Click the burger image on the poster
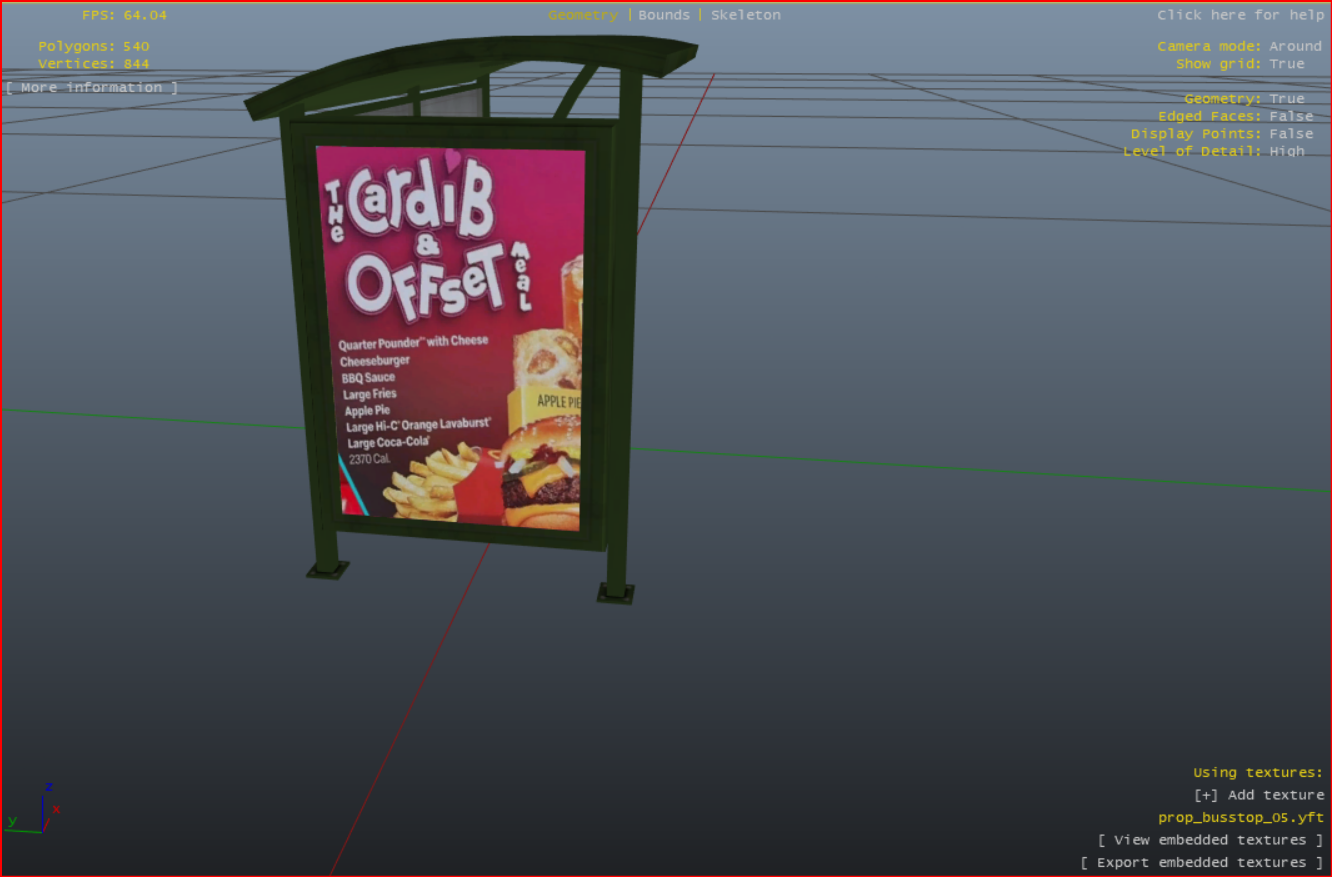 (x=542, y=480)
